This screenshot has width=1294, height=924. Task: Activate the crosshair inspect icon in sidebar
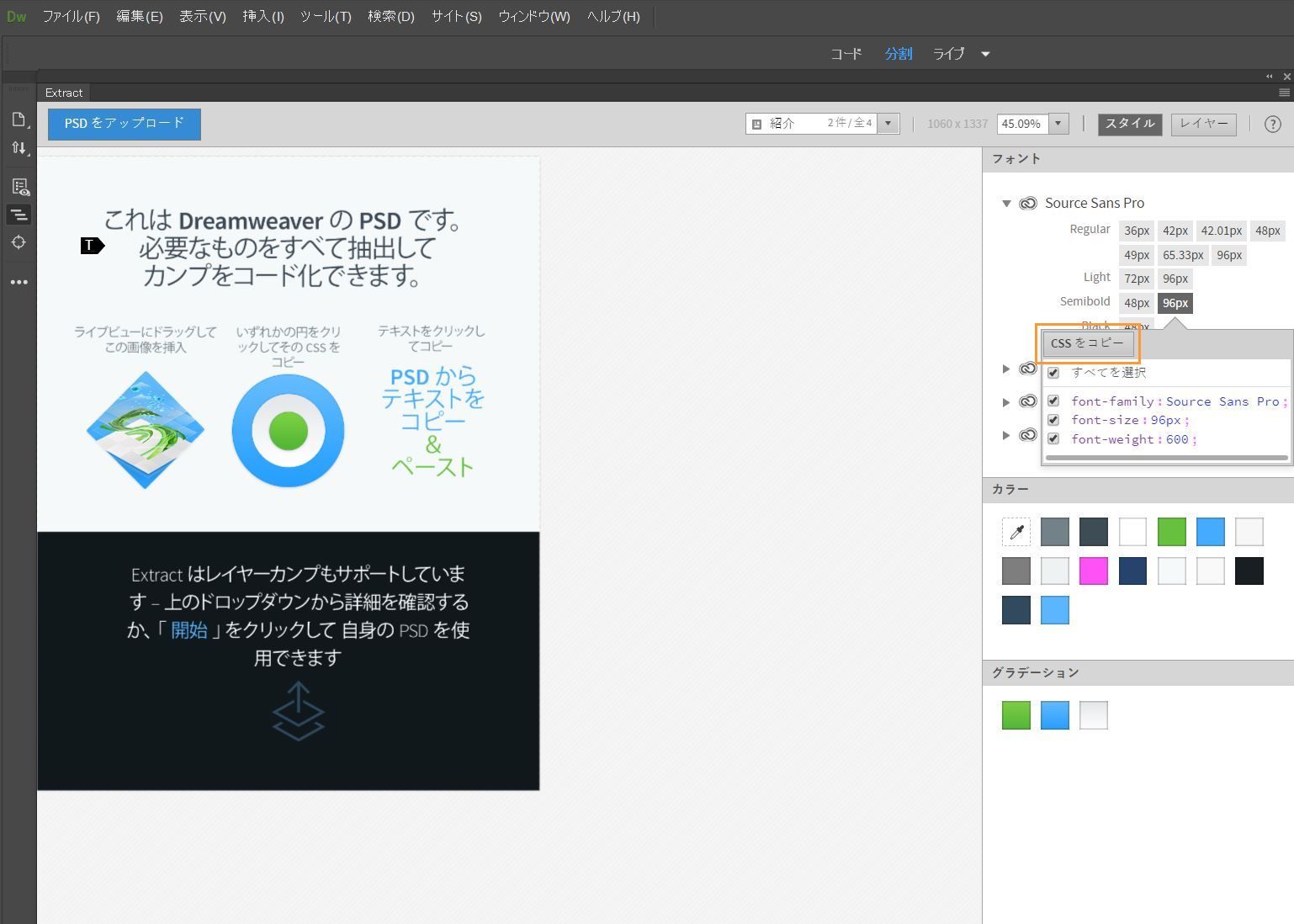pyautogui.click(x=19, y=242)
